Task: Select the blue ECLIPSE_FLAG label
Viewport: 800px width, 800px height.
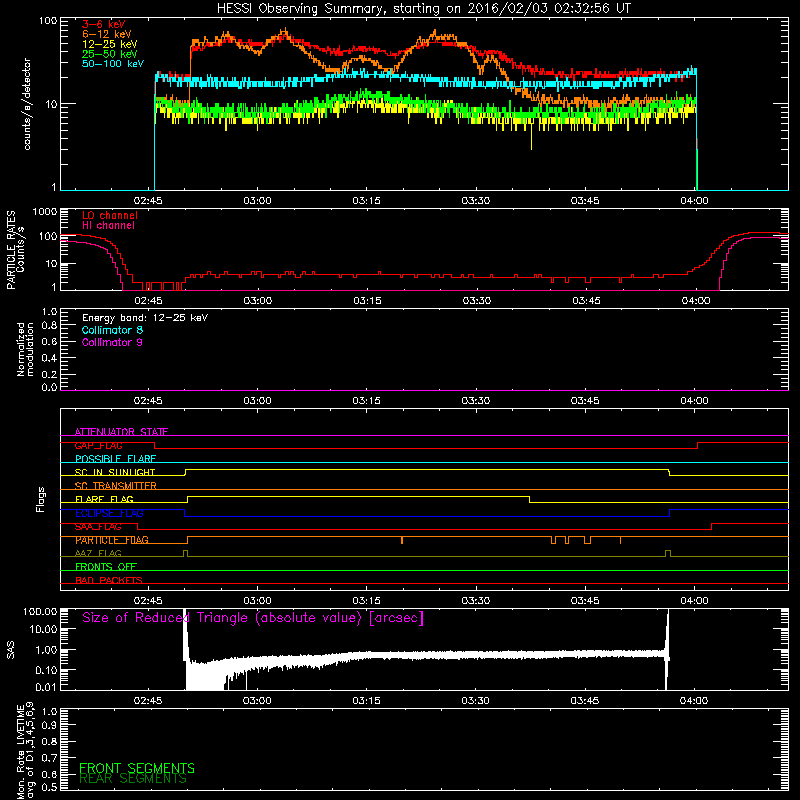Action: (109, 513)
